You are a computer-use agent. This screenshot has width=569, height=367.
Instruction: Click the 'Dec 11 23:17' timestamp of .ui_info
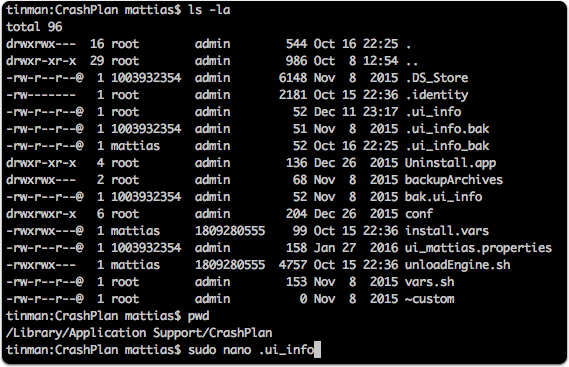pos(356,112)
